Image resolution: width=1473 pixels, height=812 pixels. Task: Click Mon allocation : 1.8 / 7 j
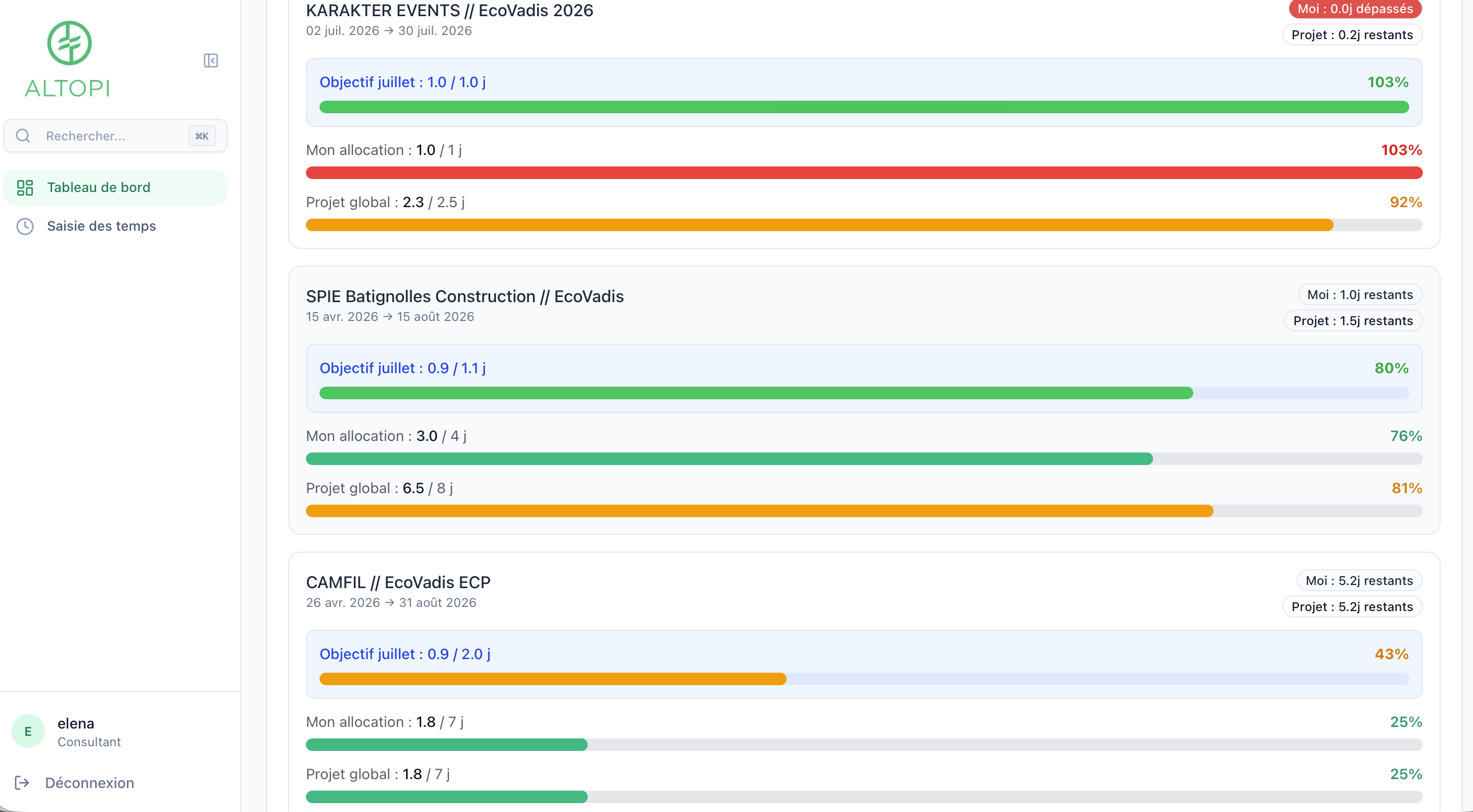tap(385, 722)
